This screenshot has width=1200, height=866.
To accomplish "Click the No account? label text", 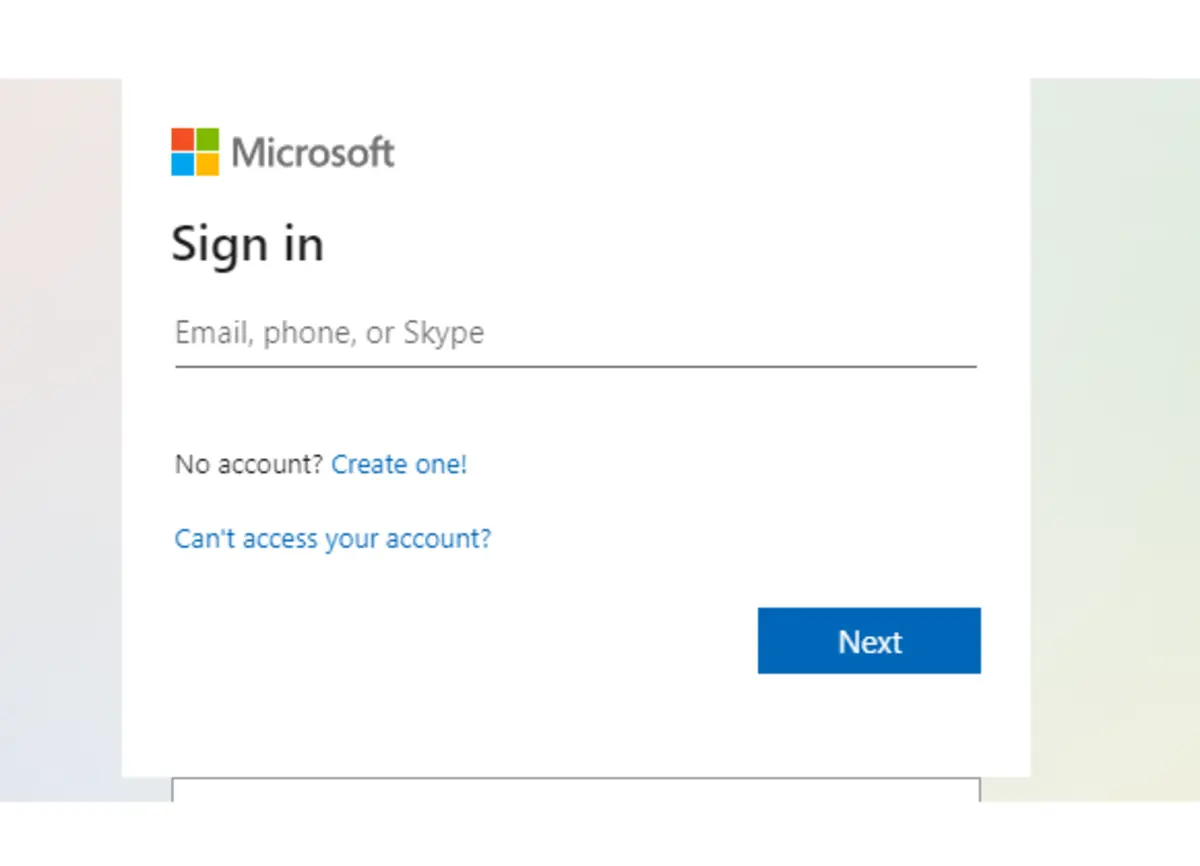I will tap(249, 464).
